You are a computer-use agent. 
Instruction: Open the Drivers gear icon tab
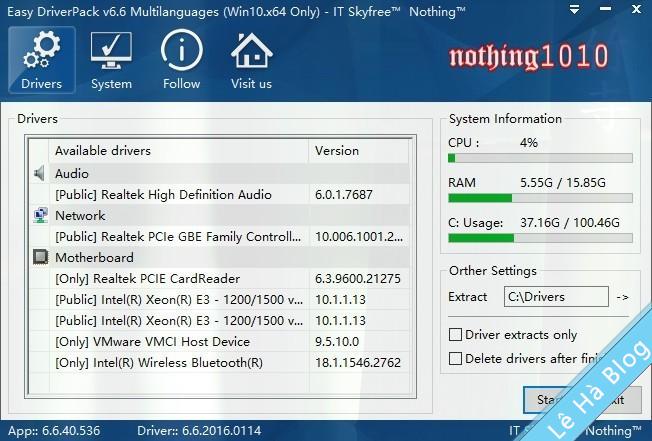pyautogui.click(x=42, y=60)
